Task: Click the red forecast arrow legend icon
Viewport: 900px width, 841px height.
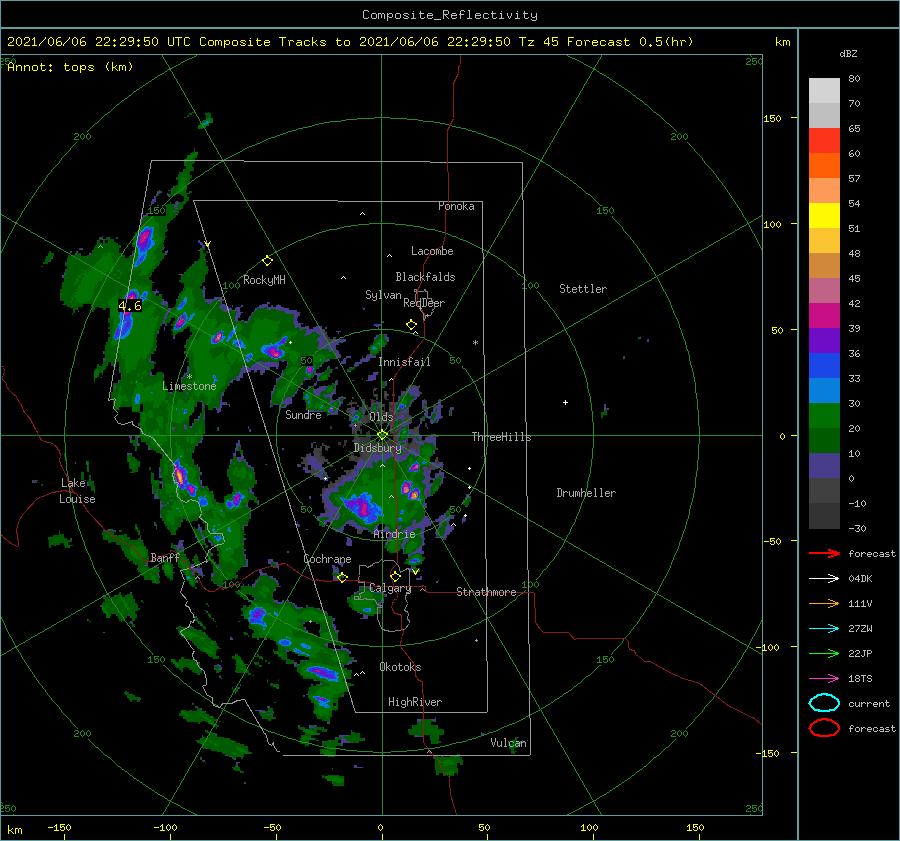Action: [x=824, y=553]
